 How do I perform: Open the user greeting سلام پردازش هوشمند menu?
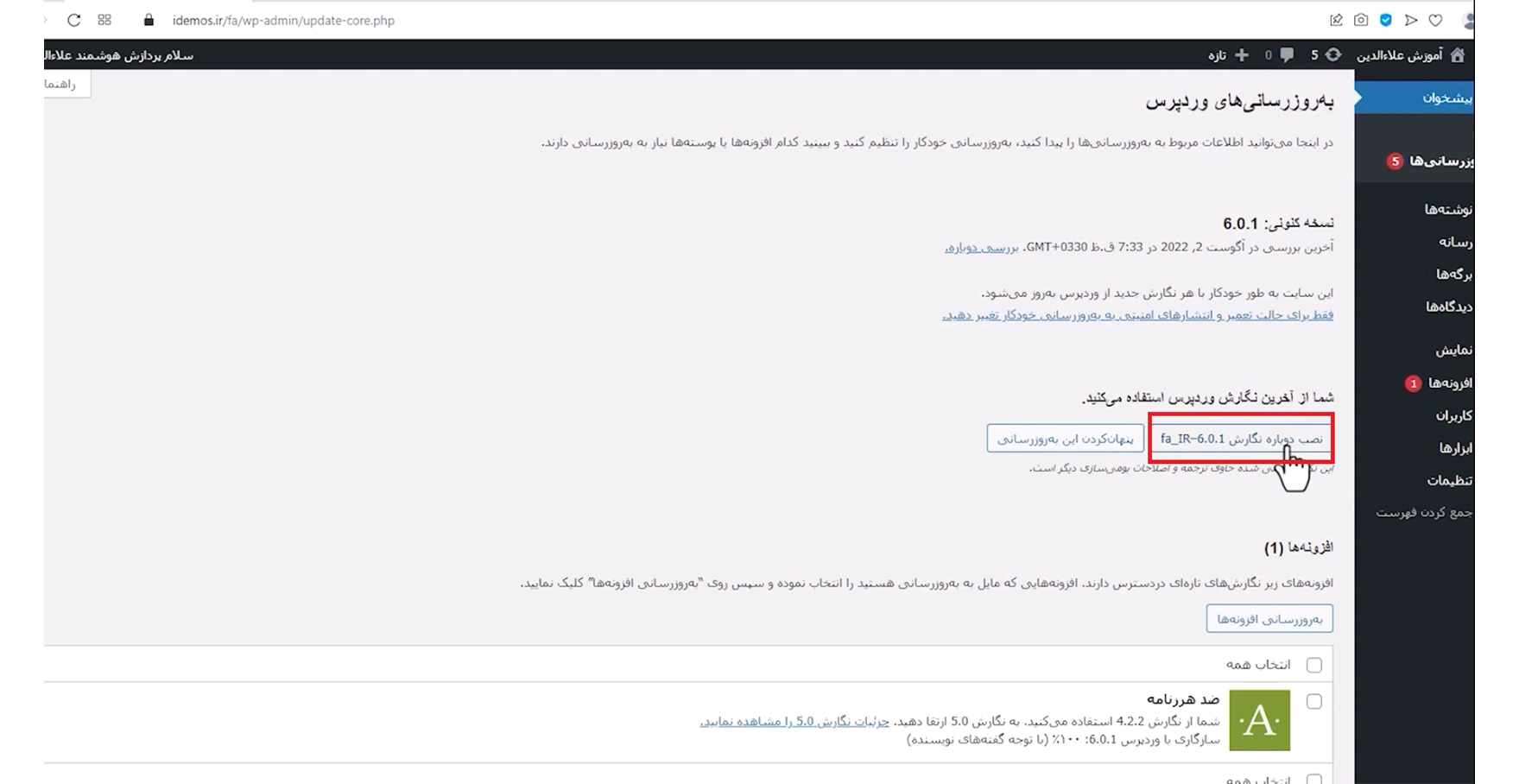click(x=119, y=55)
